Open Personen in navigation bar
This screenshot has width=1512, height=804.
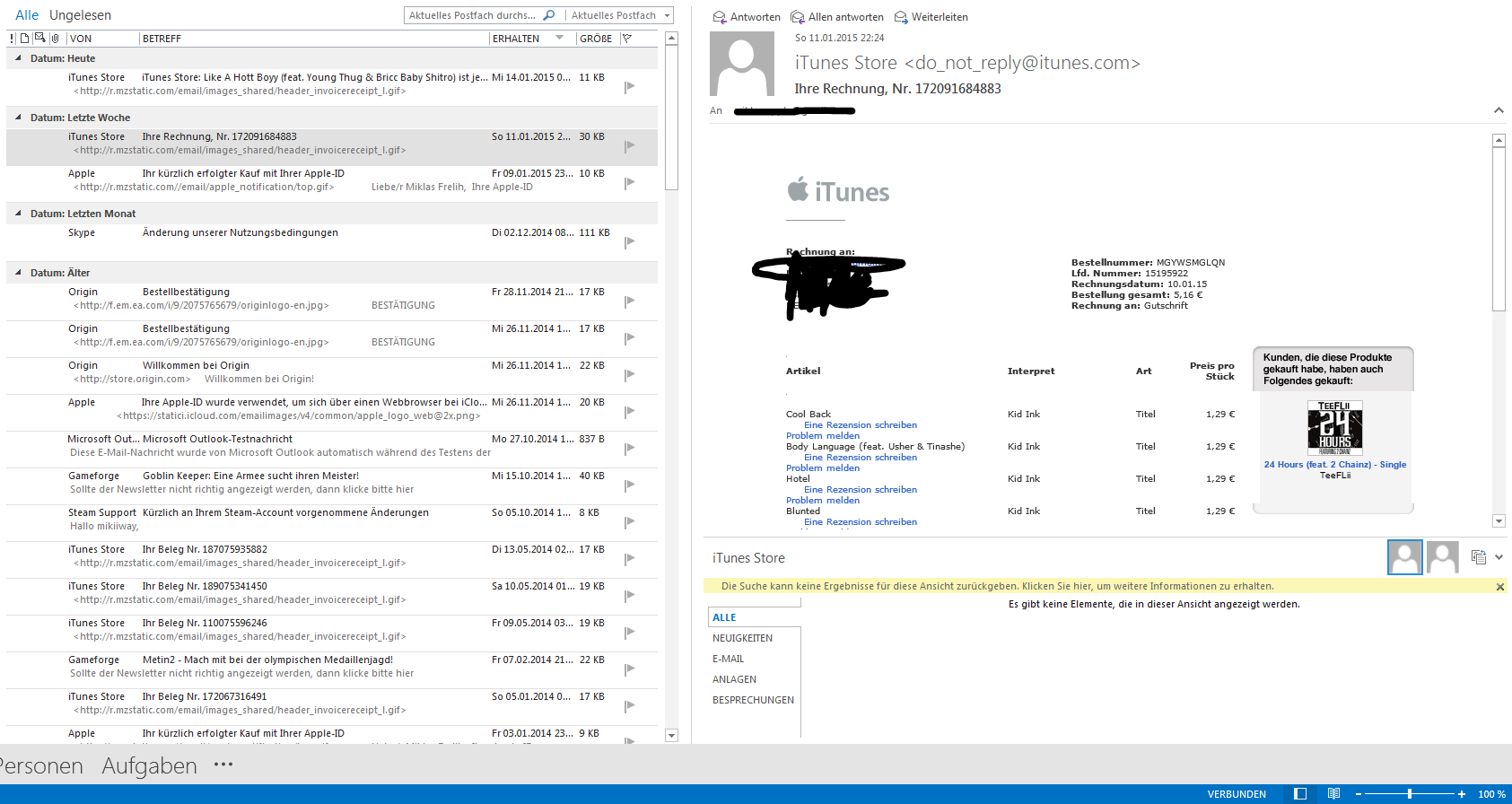coord(41,765)
